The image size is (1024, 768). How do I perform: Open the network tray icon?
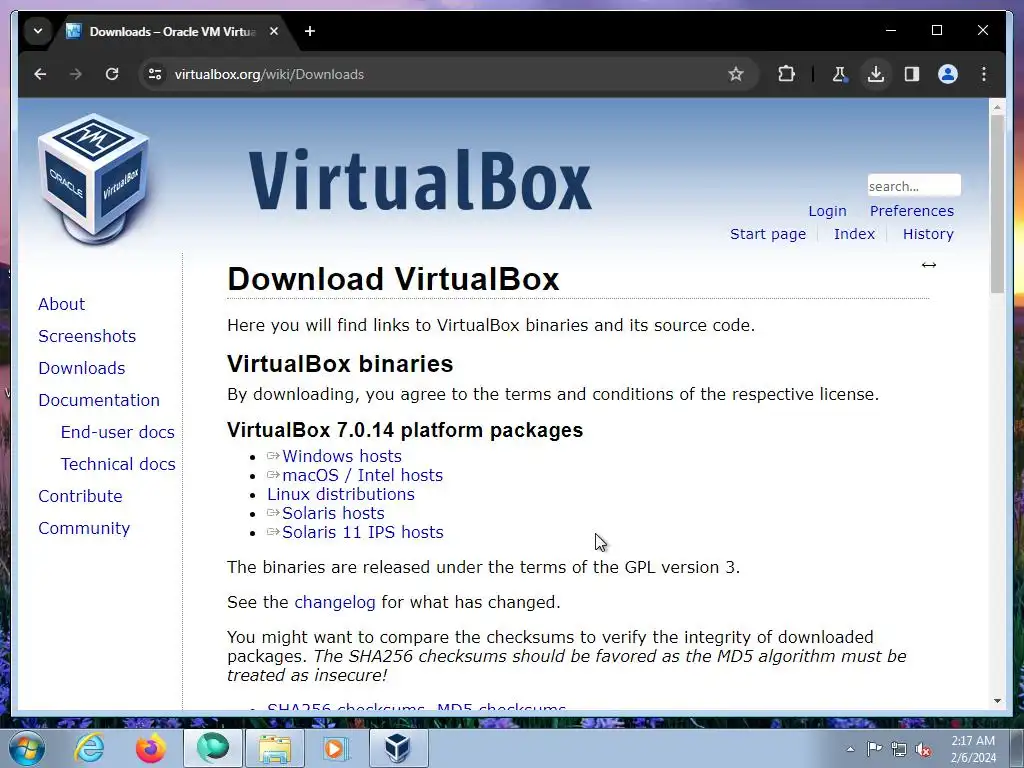pos(899,749)
